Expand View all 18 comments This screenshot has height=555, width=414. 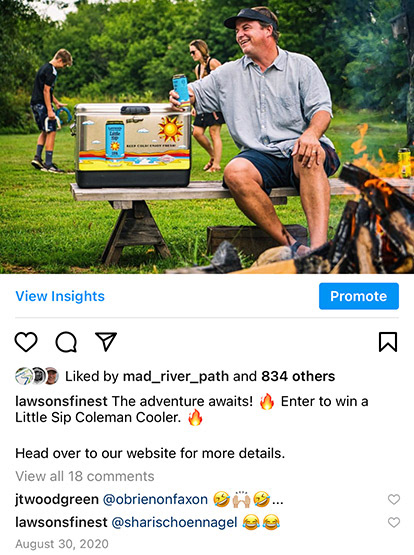pos(85,476)
